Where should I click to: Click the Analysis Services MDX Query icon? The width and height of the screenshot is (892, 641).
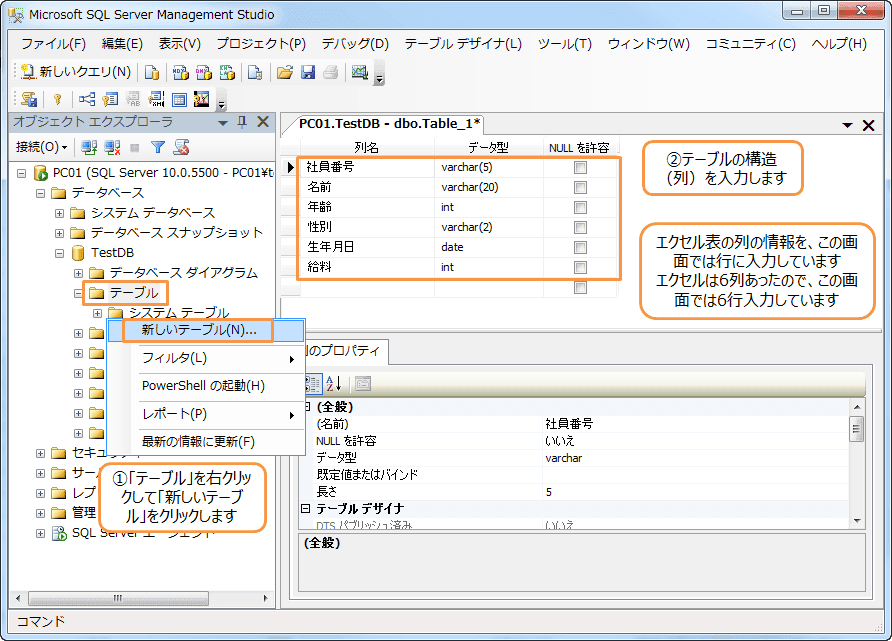point(180,72)
